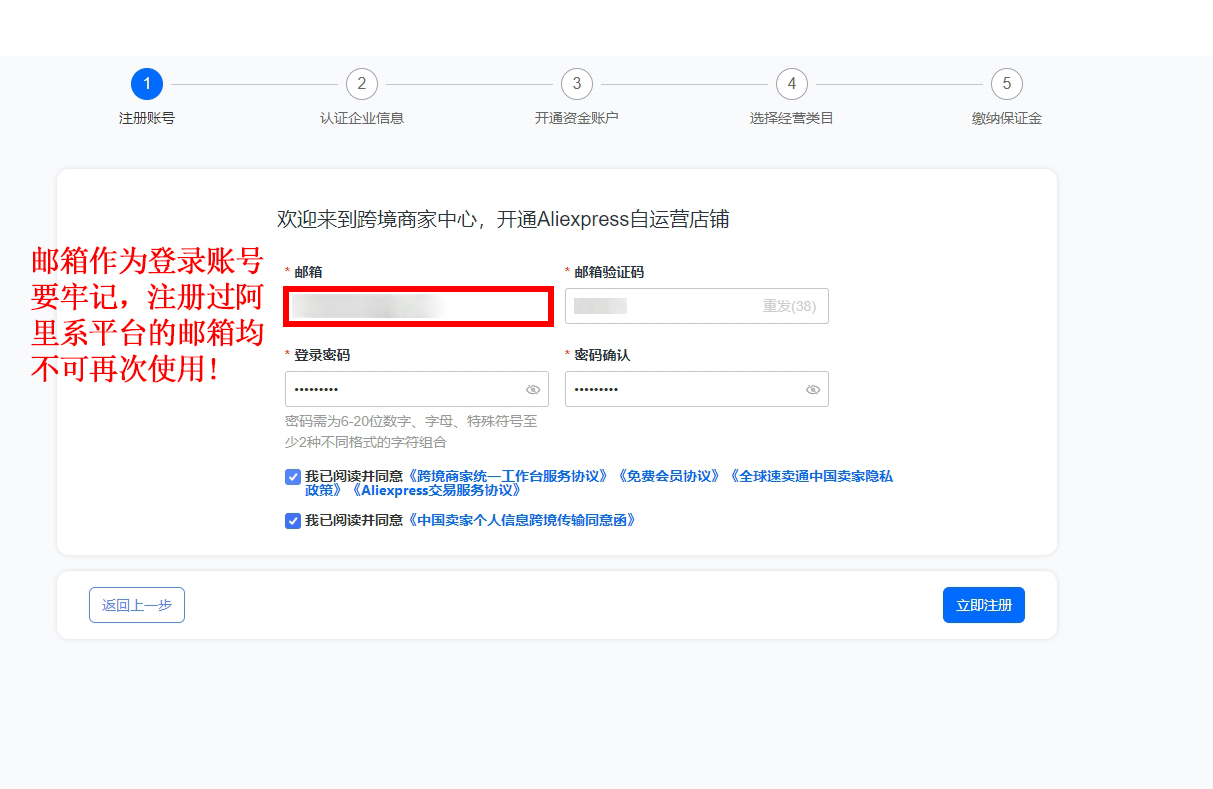
Task: Focus the 登录密码 password field
Action: (400, 390)
